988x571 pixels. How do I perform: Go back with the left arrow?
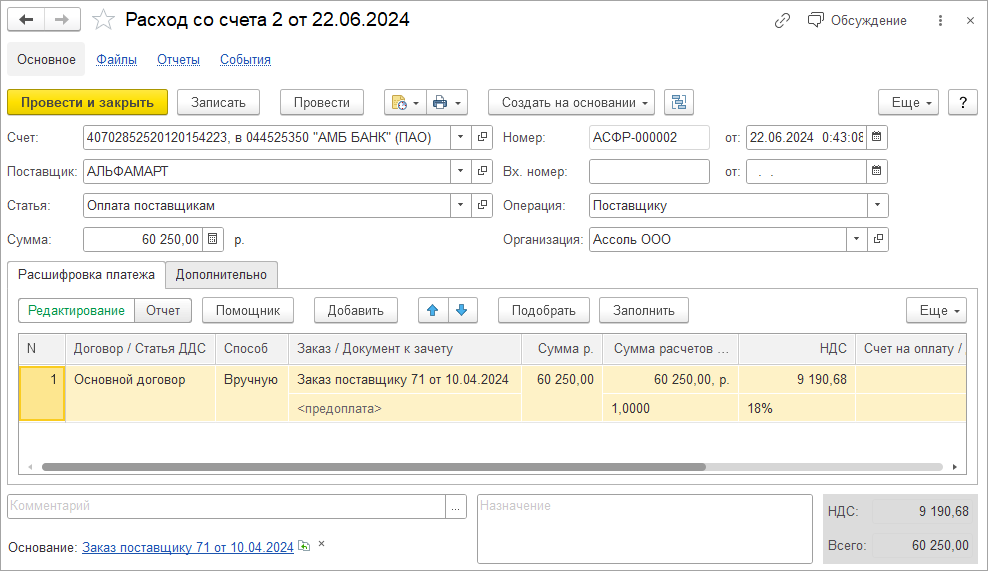click(x=27, y=20)
